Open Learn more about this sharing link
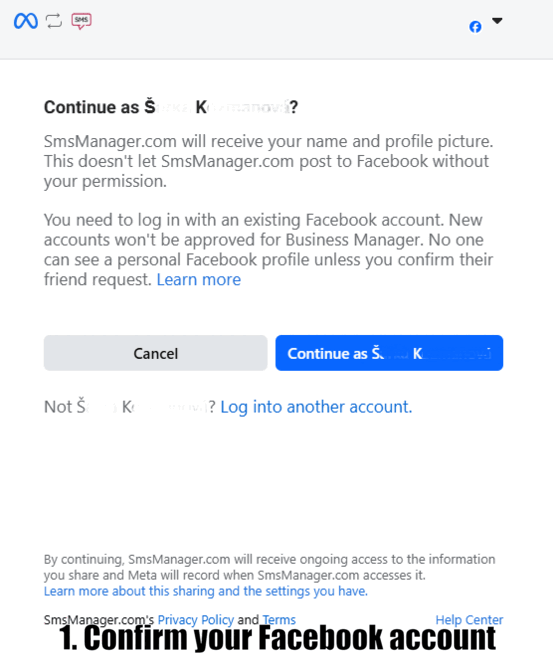555x667 pixels. pos(206,593)
